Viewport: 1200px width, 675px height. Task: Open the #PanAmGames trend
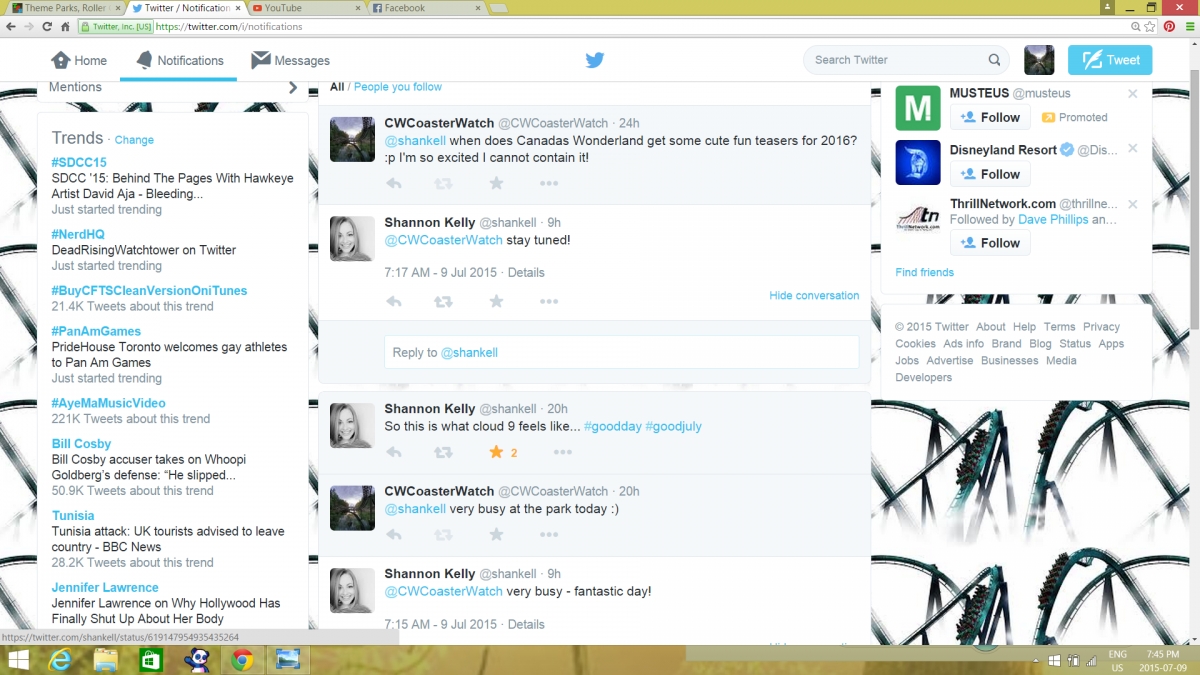pos(96,331)
